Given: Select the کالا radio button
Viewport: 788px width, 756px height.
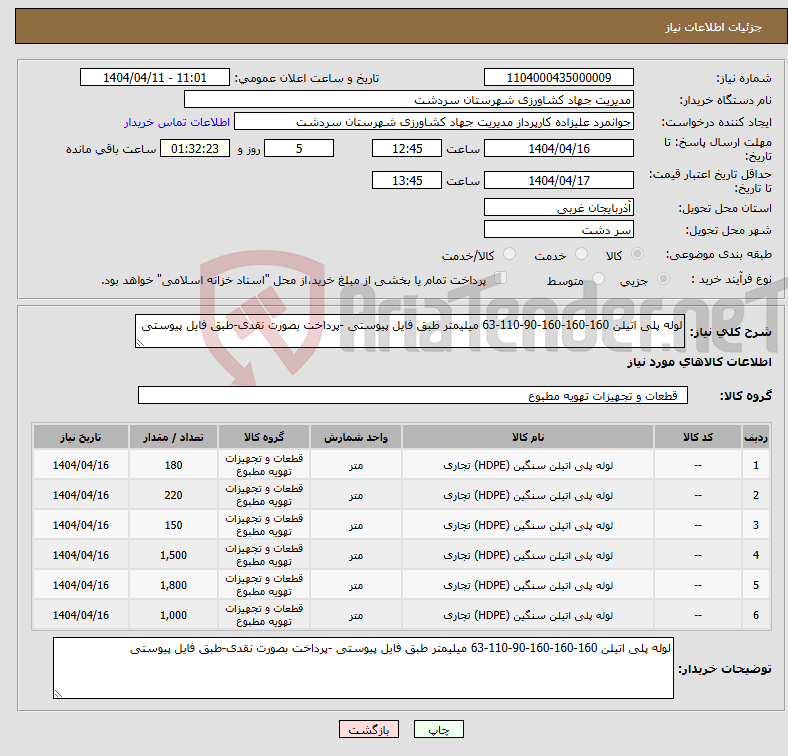Looking at the screenshot, I should [x=637, y=254].
